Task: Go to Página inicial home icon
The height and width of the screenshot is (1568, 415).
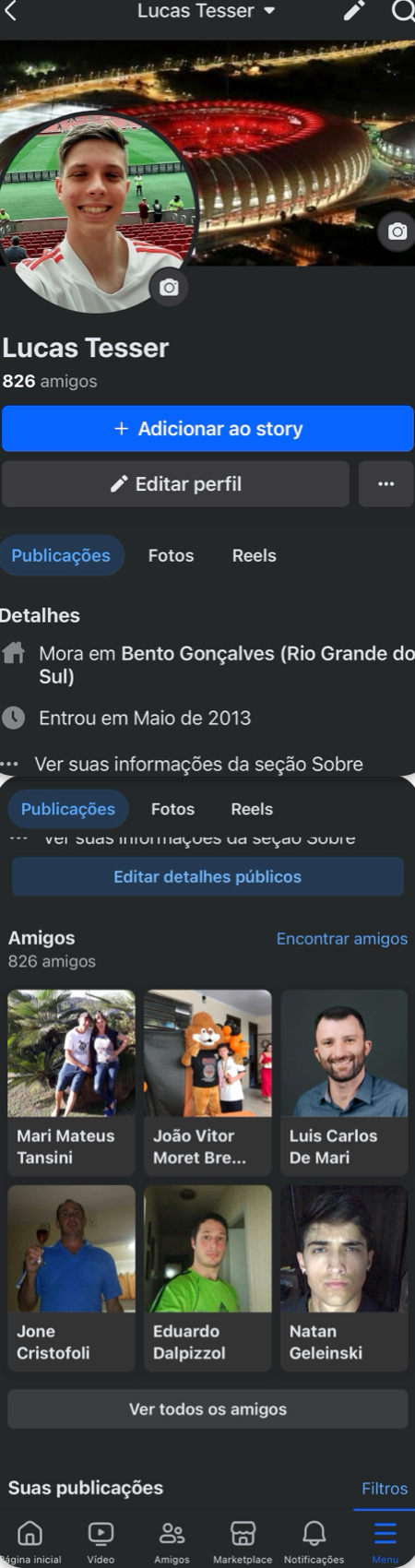Action: pos(30,1540)
